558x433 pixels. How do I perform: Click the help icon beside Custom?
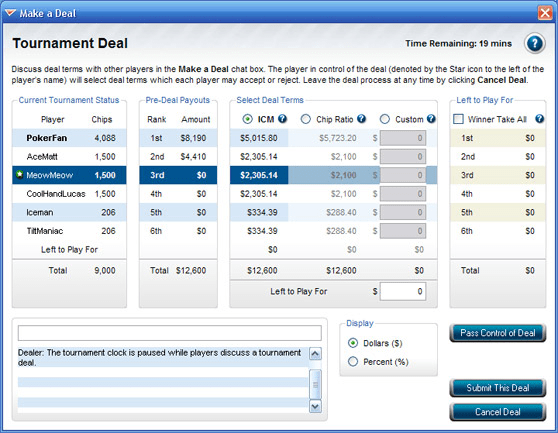point(431,119)
